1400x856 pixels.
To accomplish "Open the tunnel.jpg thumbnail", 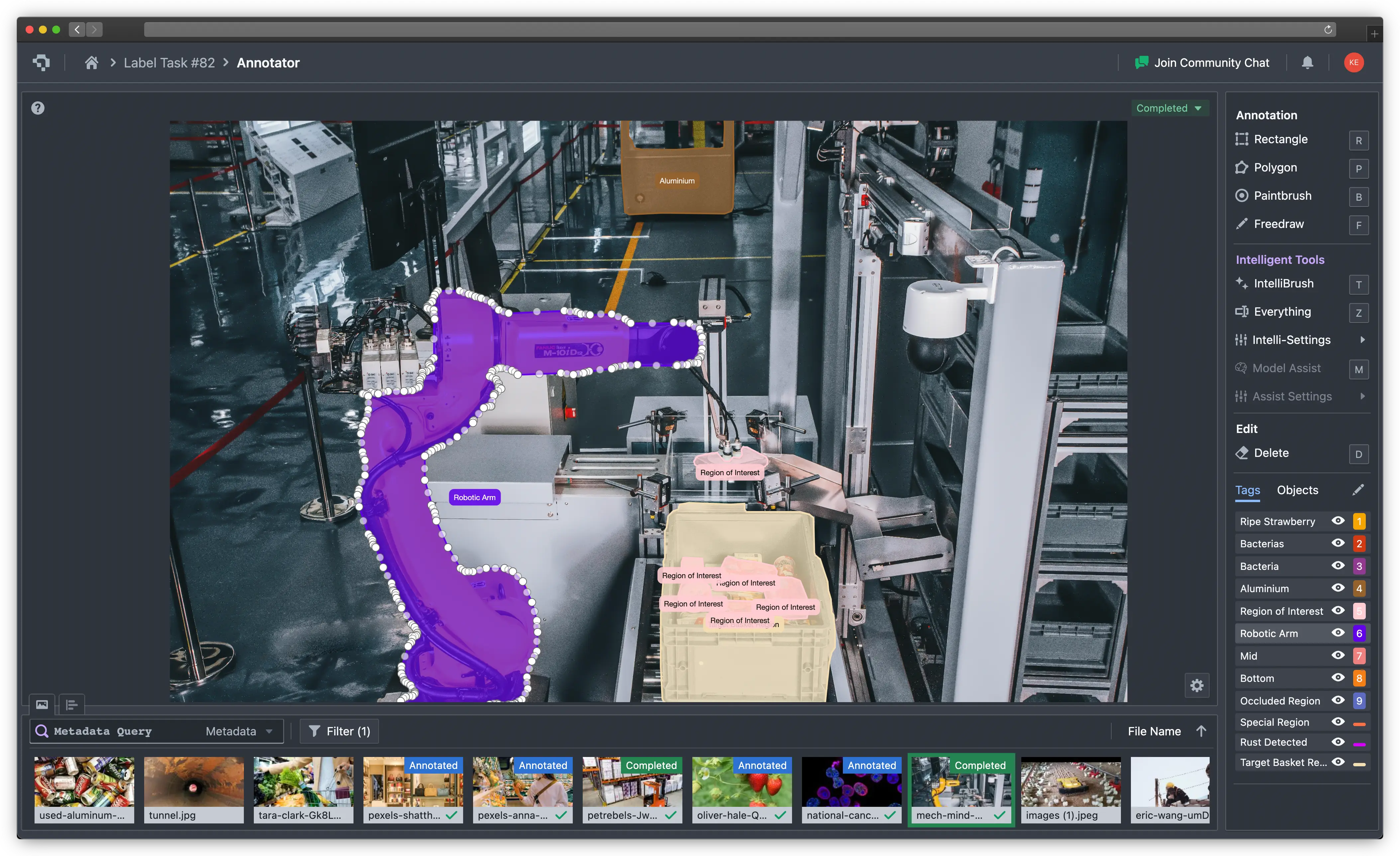I will pyautogui.click(x=194, y=789).
